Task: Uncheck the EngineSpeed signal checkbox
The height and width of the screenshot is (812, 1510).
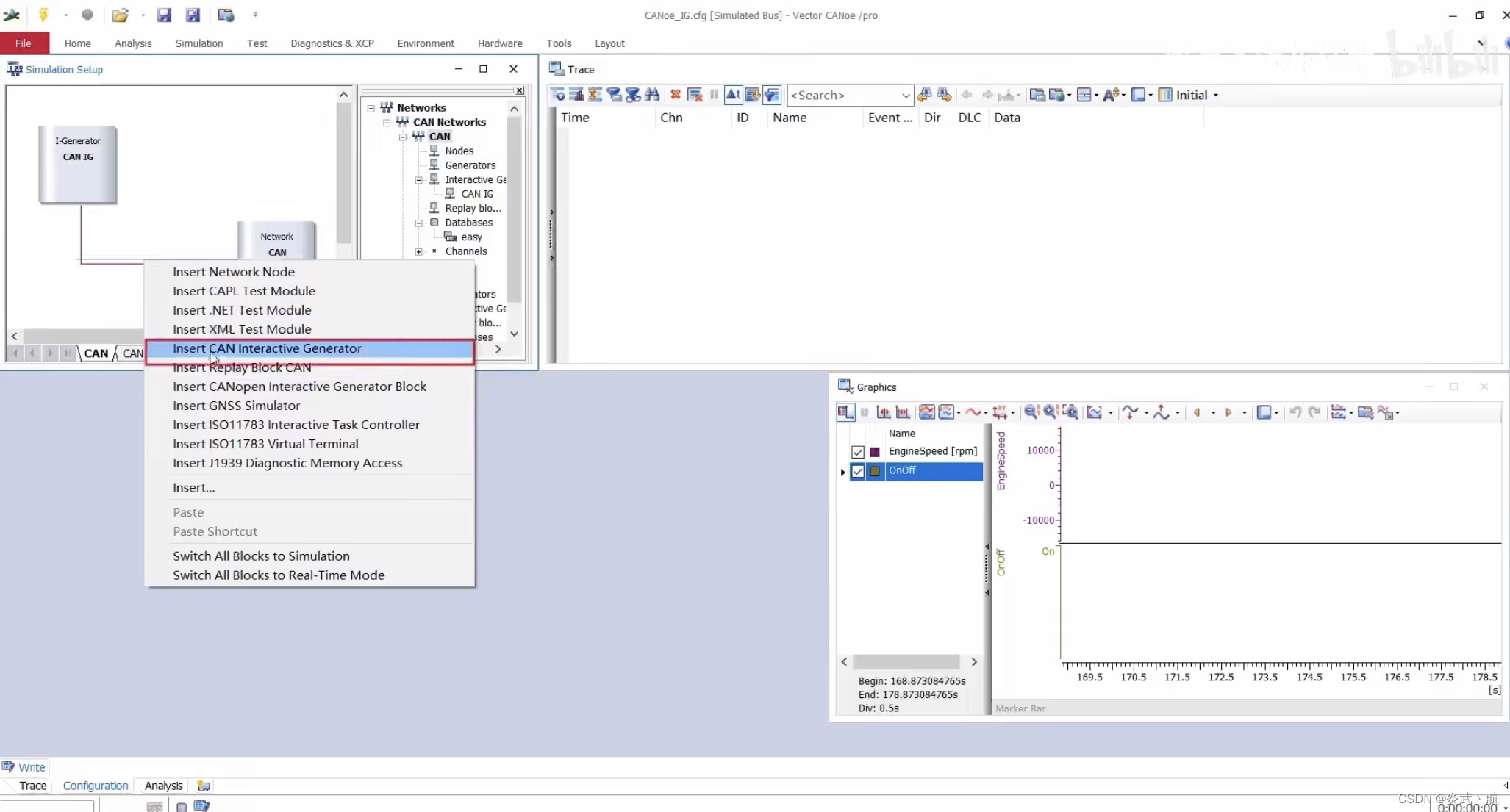Action: (857, 452)
